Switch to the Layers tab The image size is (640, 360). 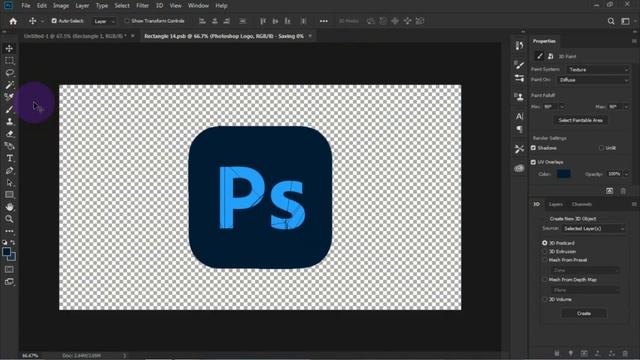point(556,204)
